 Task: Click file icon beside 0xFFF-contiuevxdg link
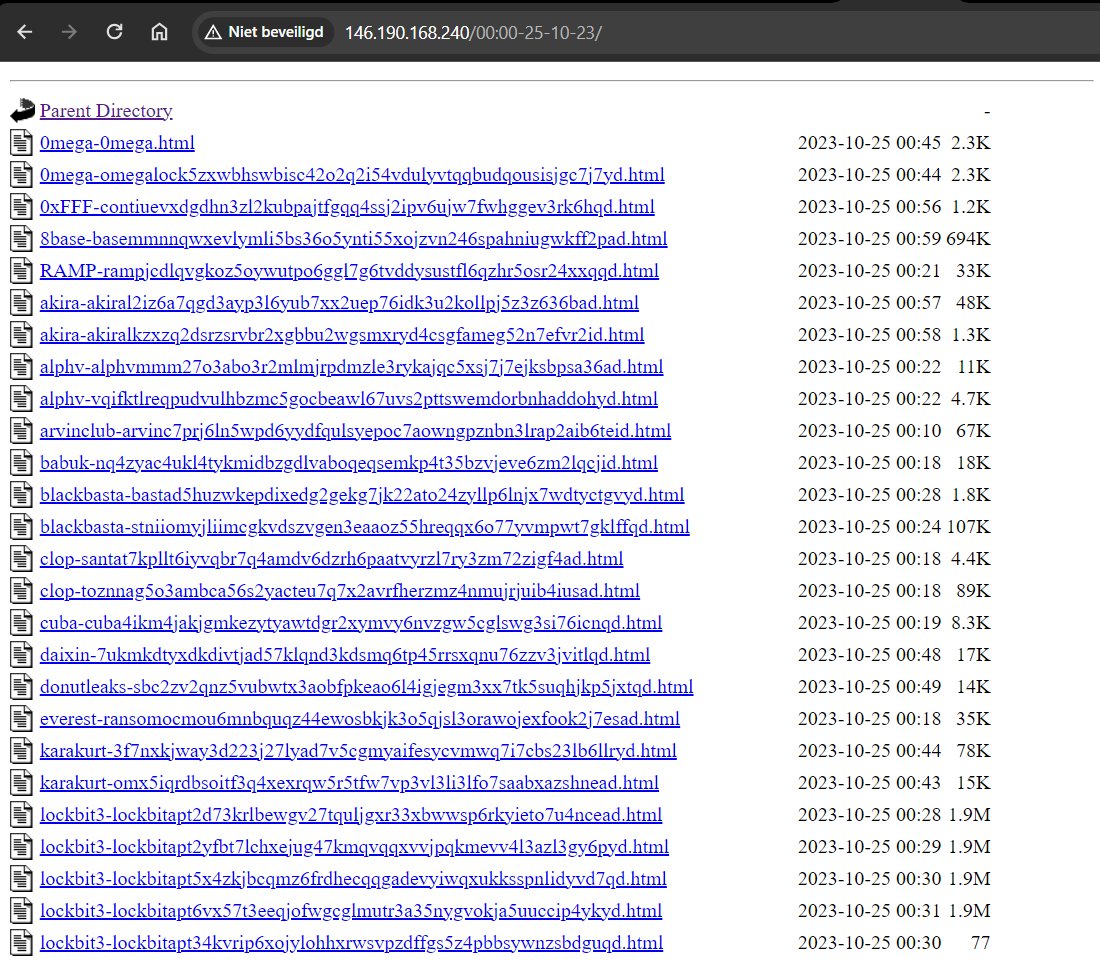22,207
